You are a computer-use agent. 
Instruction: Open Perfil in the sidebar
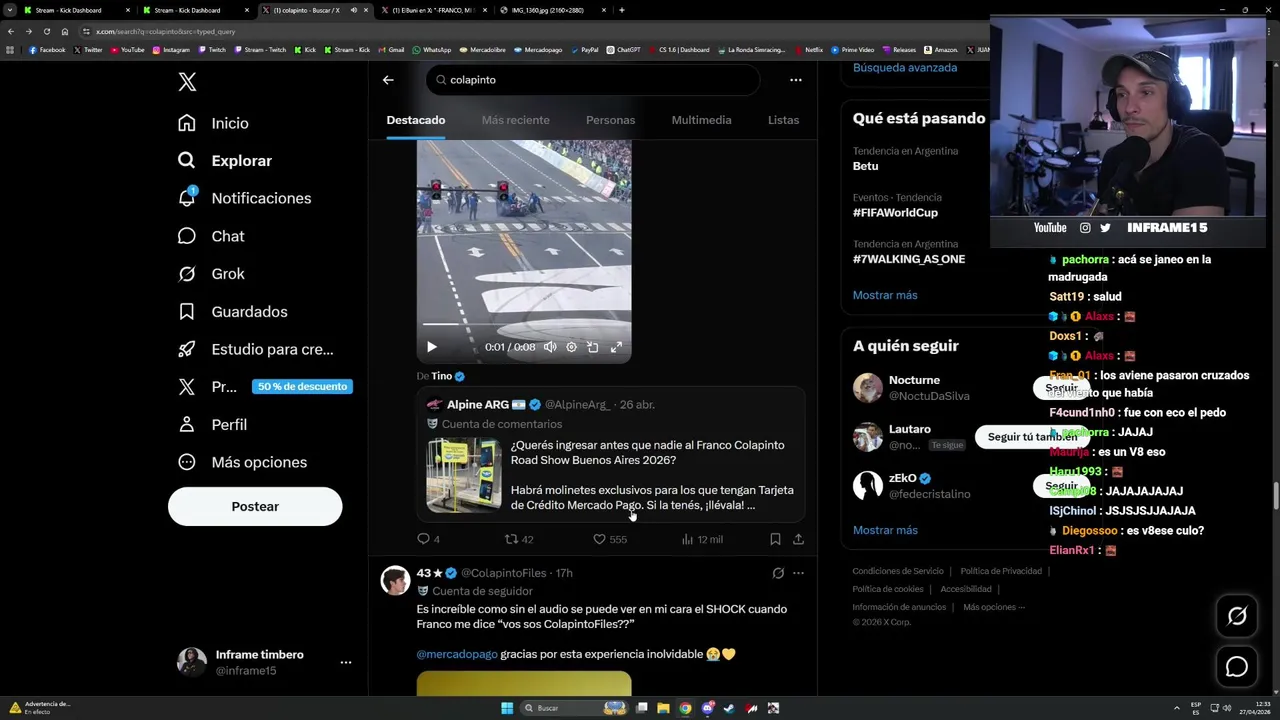pos(212,425)
